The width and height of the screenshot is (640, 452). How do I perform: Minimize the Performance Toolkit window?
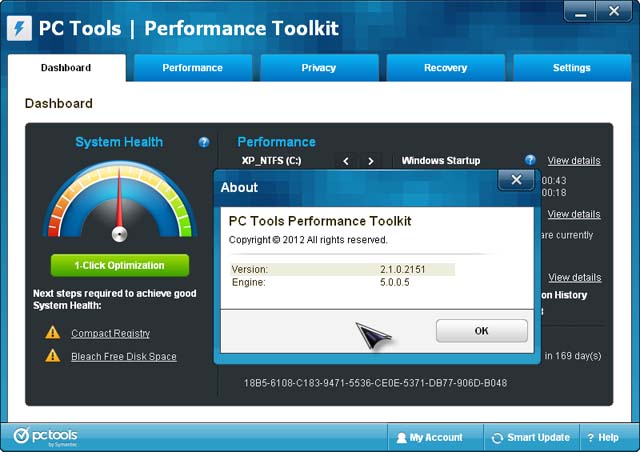tap(580, 11)
